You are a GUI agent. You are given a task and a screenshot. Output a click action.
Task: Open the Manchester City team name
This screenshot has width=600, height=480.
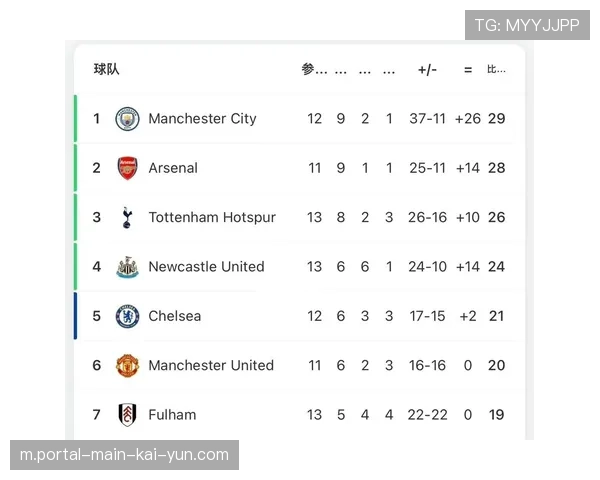tap(202, 119)
